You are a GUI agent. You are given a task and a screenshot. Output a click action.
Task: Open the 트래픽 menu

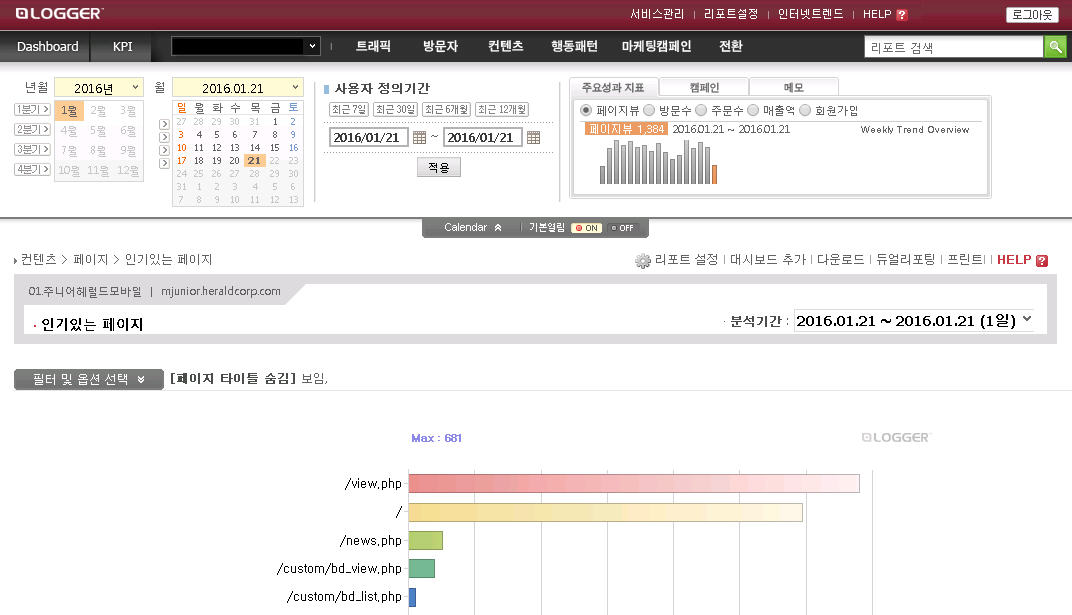pyautogui.click(x=373, y=46)
